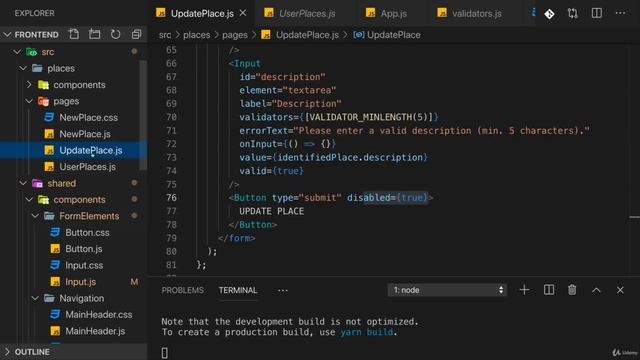Image resolution: width=640 pixels, height=360 pixels.
Task: Create a new folder in FRONTEND explorer
Action: coord(95,34)
